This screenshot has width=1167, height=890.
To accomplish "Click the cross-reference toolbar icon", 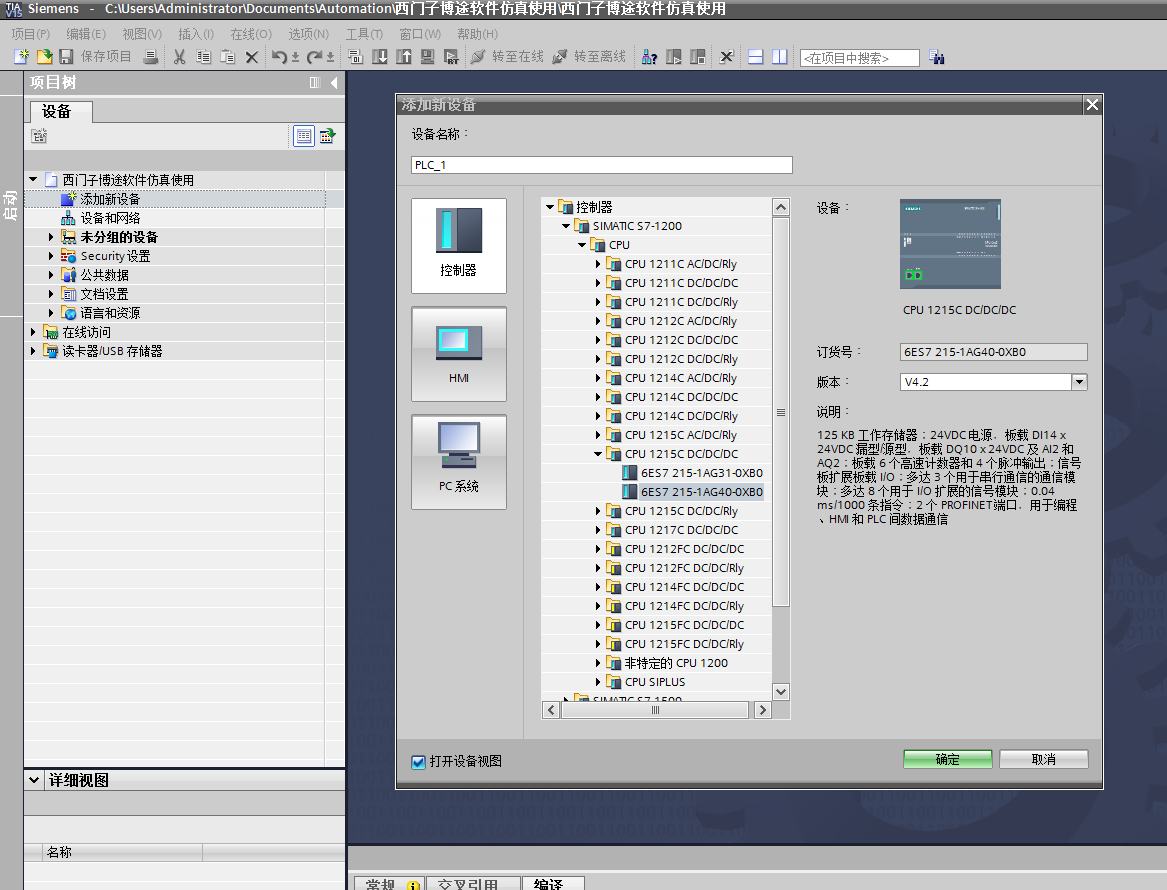I will [x=726, y=57].
